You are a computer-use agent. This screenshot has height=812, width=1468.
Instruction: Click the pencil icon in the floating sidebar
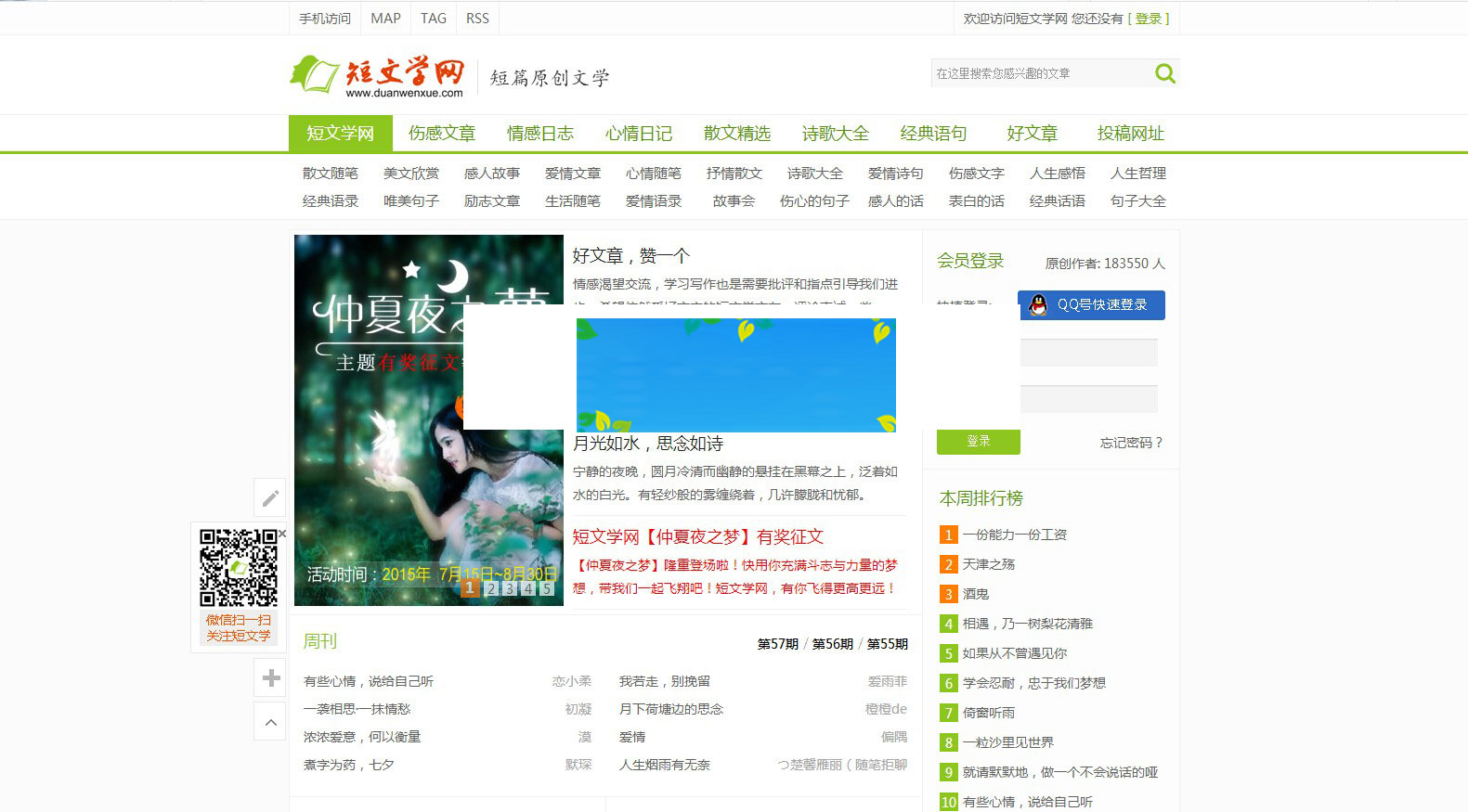coord(270,498)
